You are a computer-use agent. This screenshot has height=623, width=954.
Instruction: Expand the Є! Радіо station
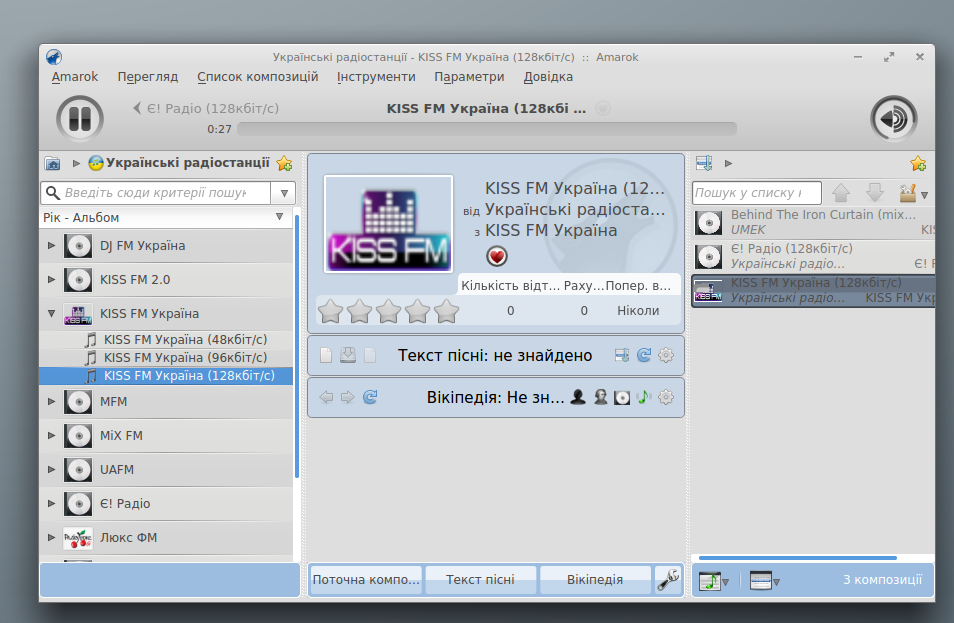[52, 504]
